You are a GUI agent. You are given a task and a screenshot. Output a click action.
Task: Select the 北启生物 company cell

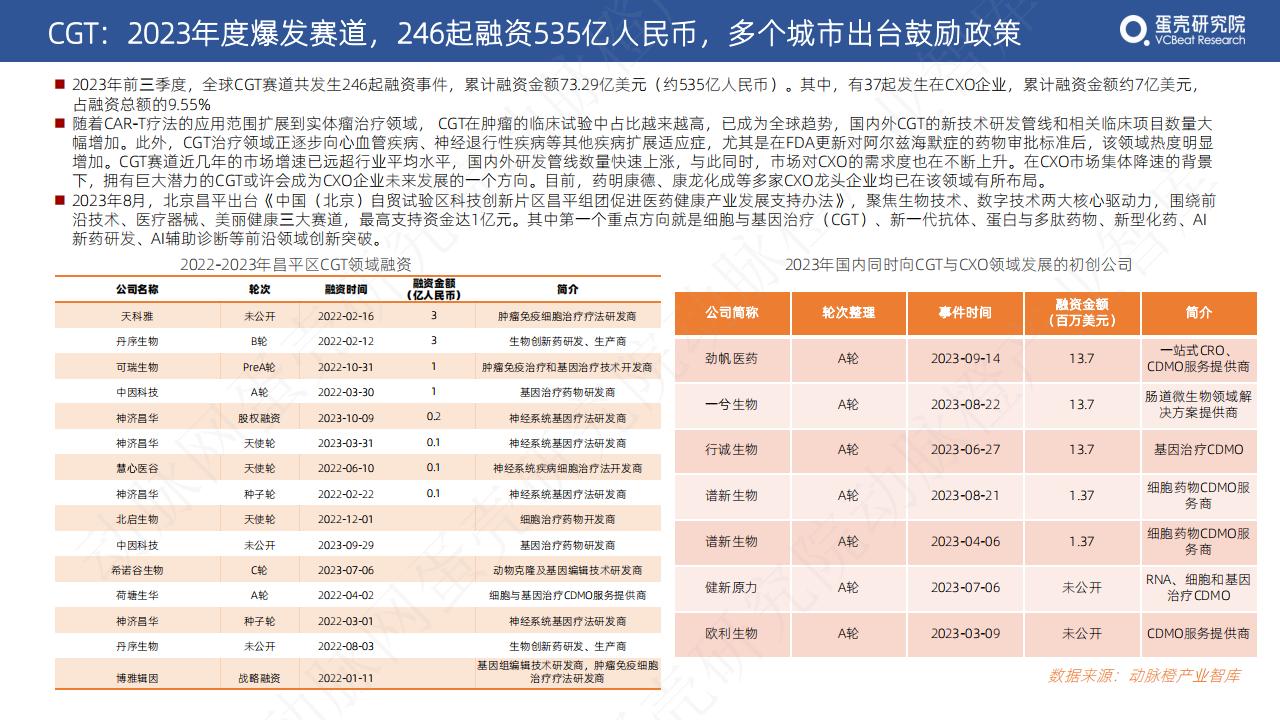click(x=138, y=519)
